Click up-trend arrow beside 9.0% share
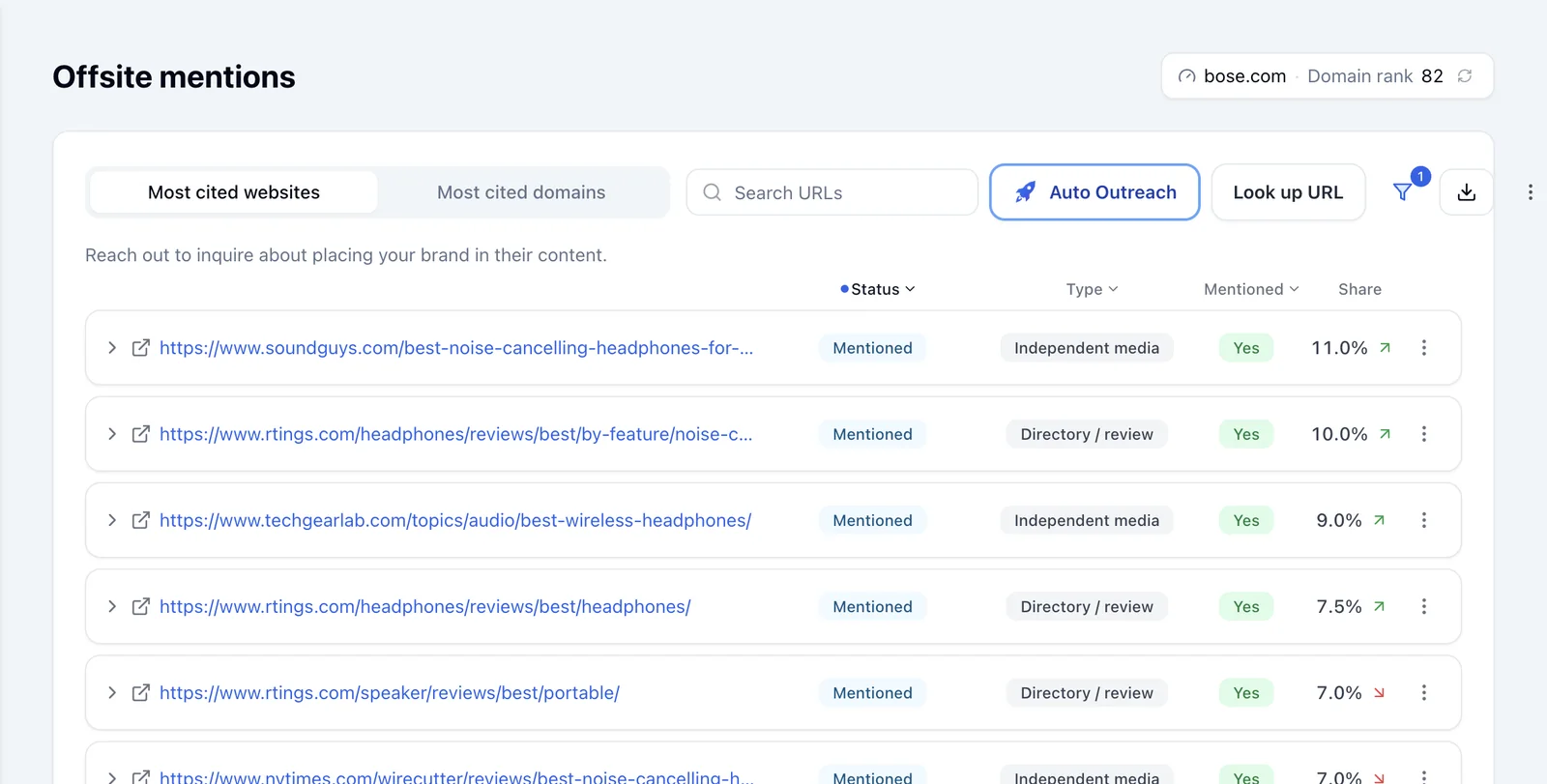 point(1379,520)
